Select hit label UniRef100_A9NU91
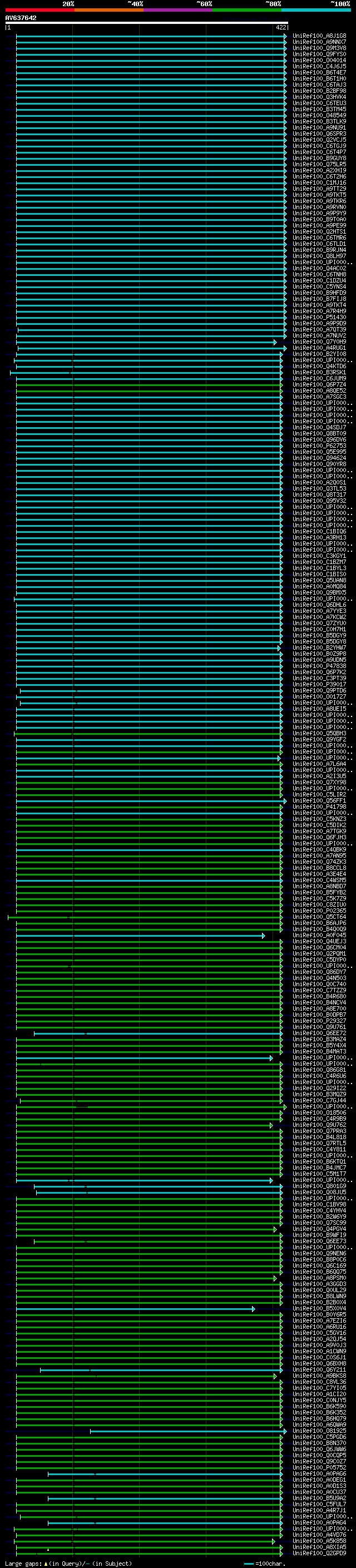This screenshot has width=356, height=1568. pos(319,128)
